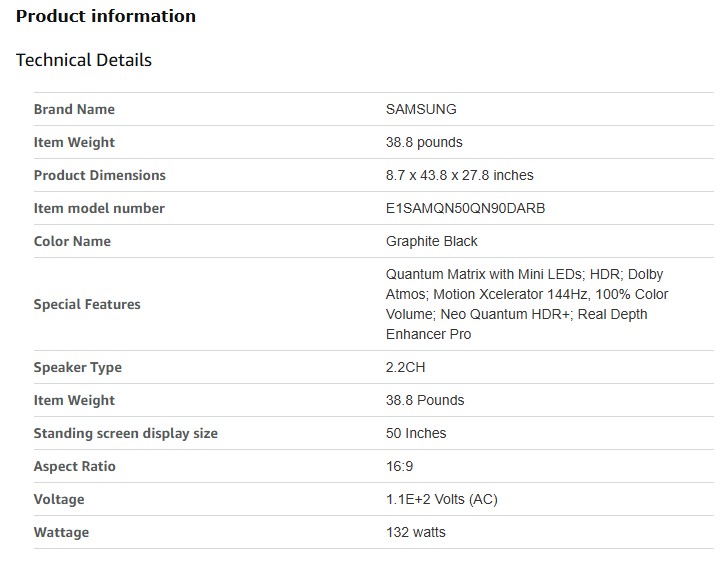The width and height of the screenshot is (720, 562).
Task: Click the Brand Name row label
Action: (74, 109)
